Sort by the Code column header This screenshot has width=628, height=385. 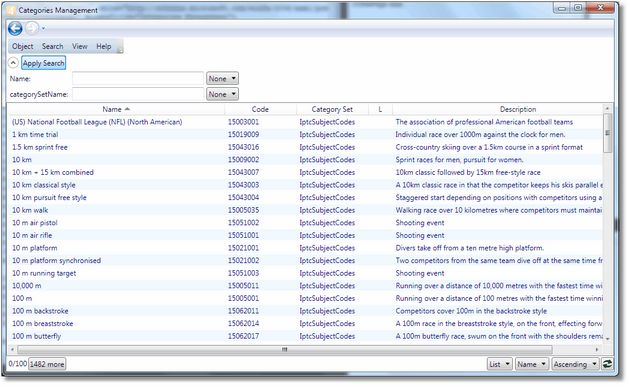click(x=260, y=109)
